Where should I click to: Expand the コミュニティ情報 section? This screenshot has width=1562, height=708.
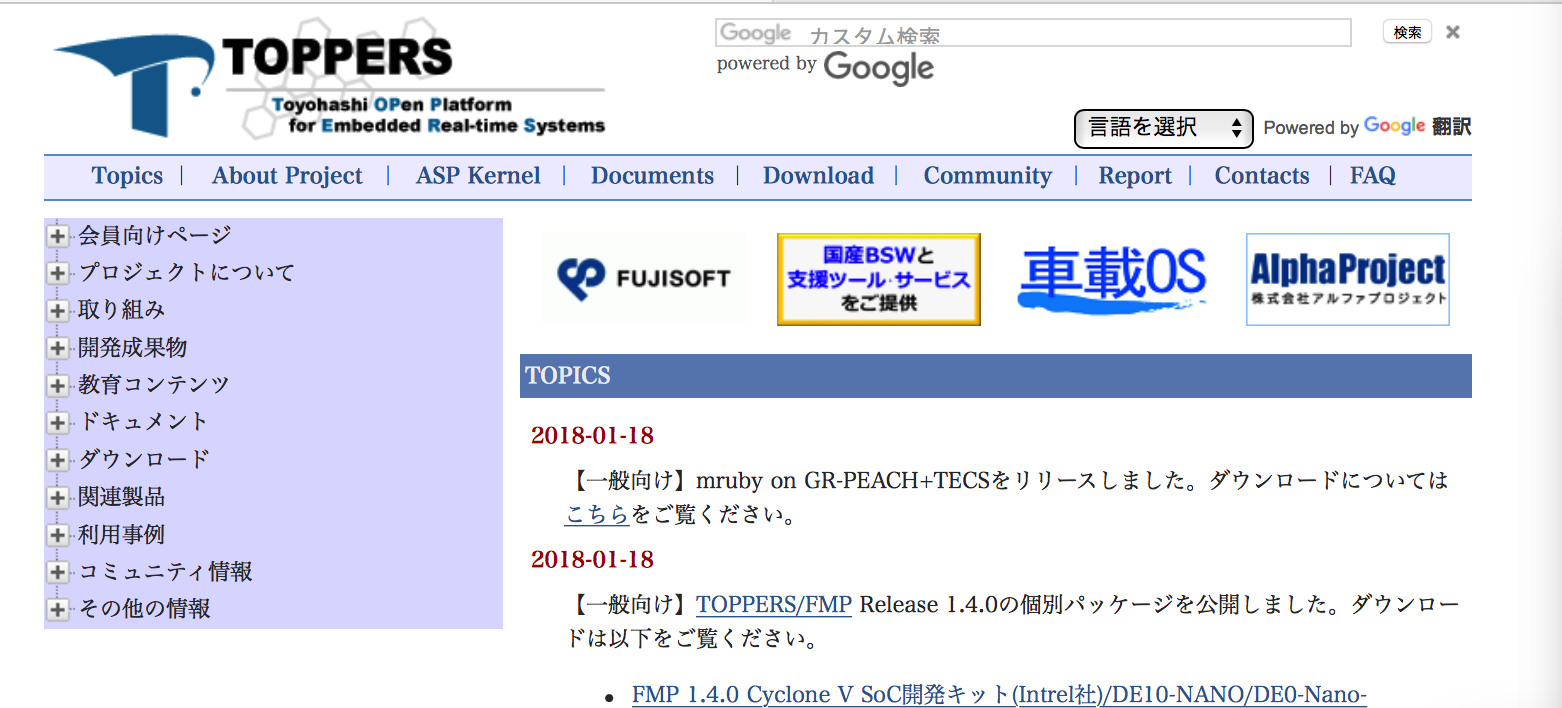(x=57, y=571)
